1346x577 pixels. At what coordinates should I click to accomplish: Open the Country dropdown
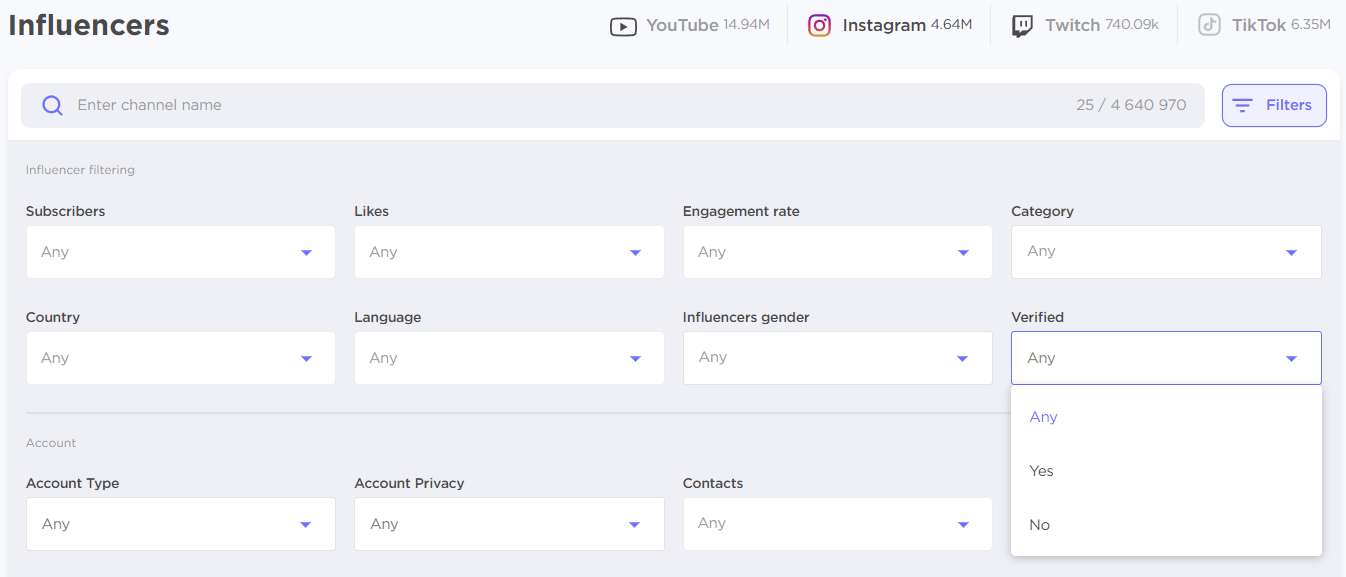click(x=181, y=358)
